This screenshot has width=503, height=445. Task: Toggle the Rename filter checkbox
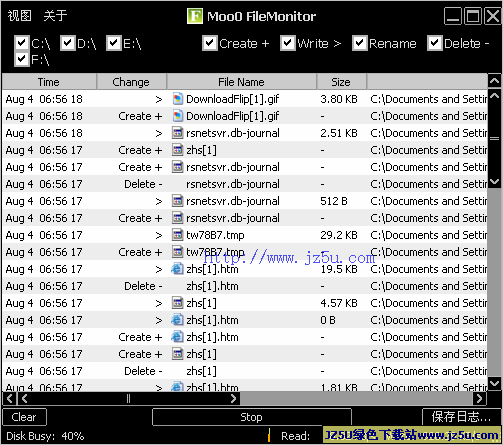coord(360,43)
